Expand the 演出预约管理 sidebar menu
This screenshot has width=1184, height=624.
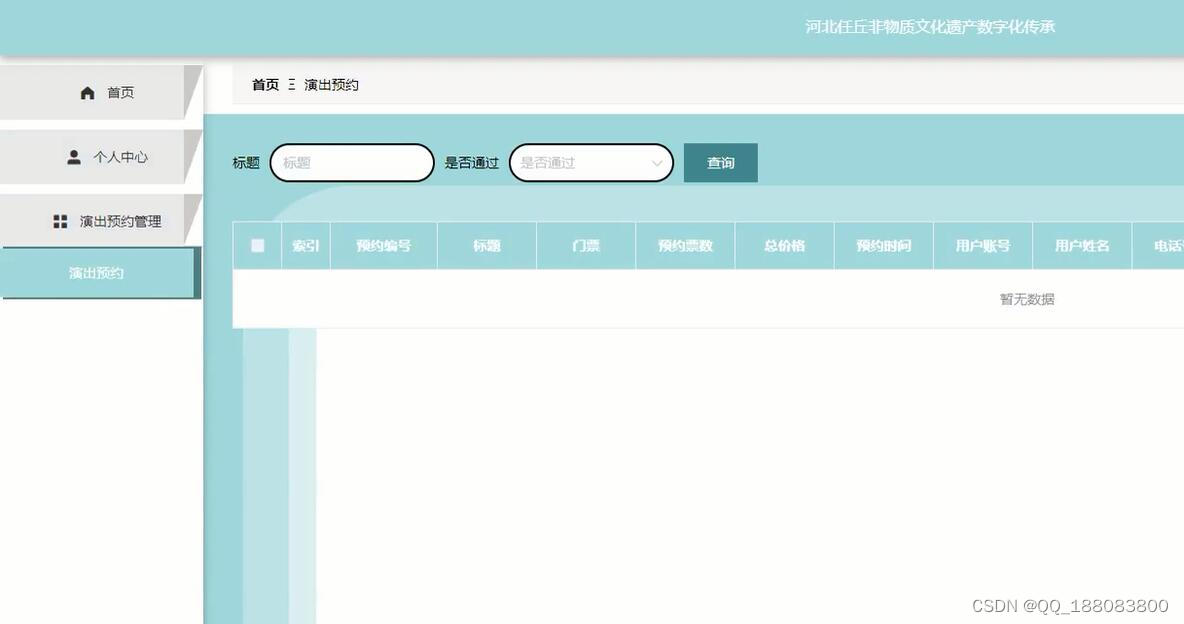point(101,221)
